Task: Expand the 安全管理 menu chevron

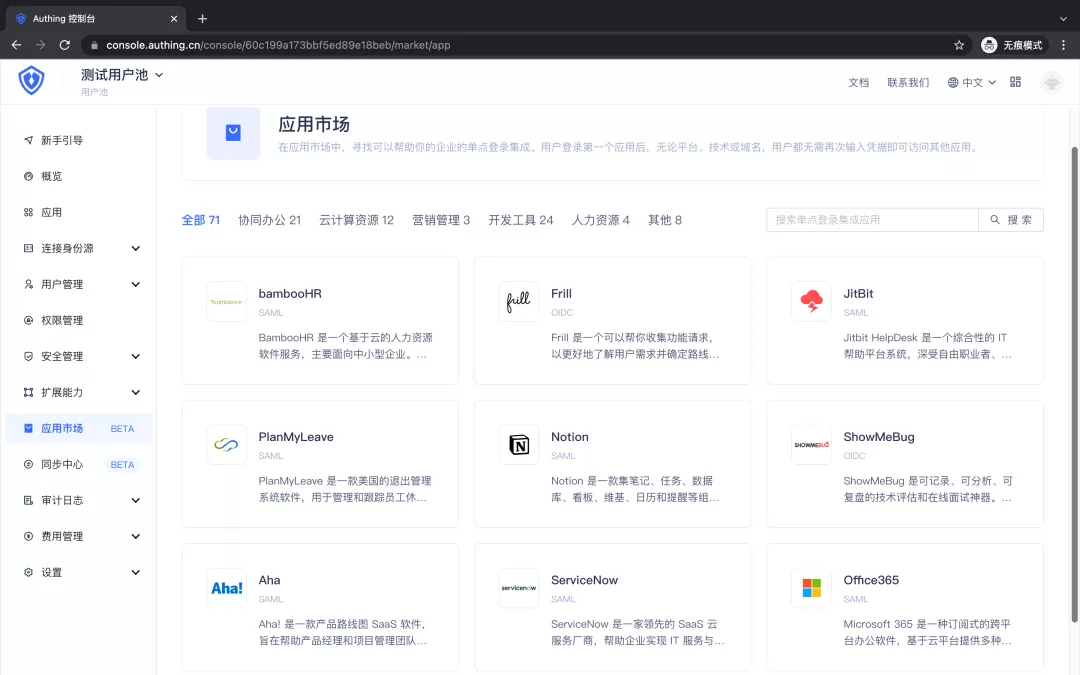Action: pos(136,356)
